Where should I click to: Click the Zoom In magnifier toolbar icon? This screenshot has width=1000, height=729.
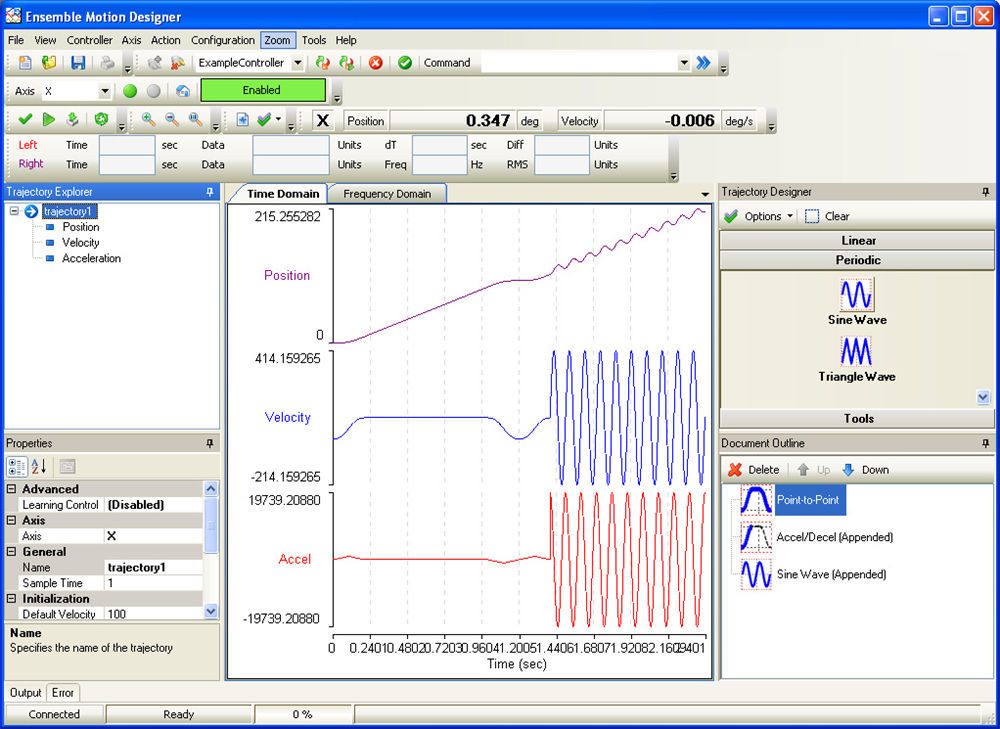coord(148,119)
